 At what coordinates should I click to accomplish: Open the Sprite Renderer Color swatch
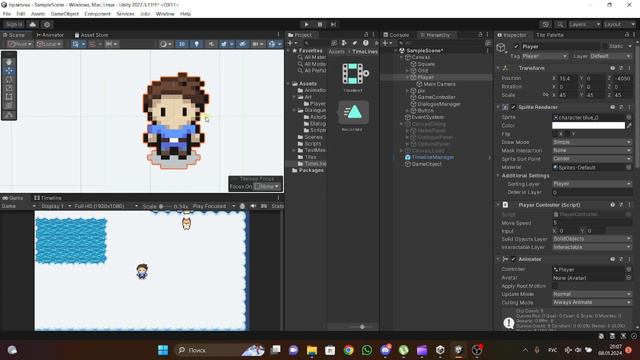(588, 126)
